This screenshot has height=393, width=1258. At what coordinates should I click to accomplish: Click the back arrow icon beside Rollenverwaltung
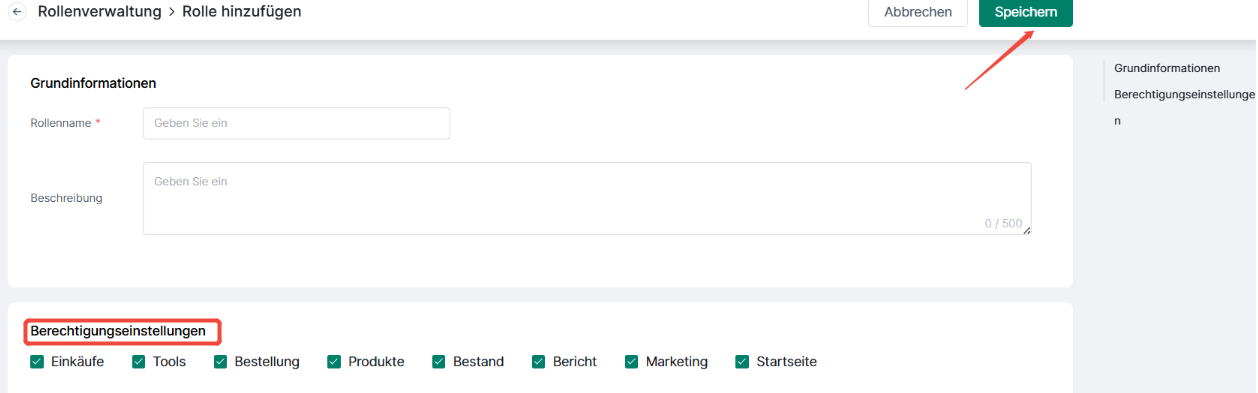click(x=16, y=12)
